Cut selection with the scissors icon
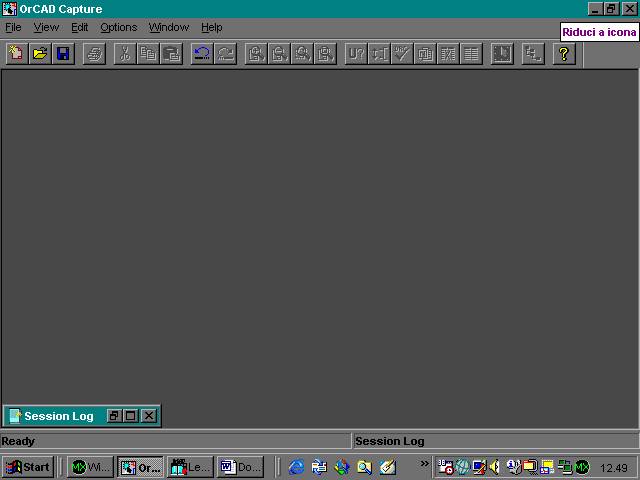640x480 pixels. click(x=125, y=53)
